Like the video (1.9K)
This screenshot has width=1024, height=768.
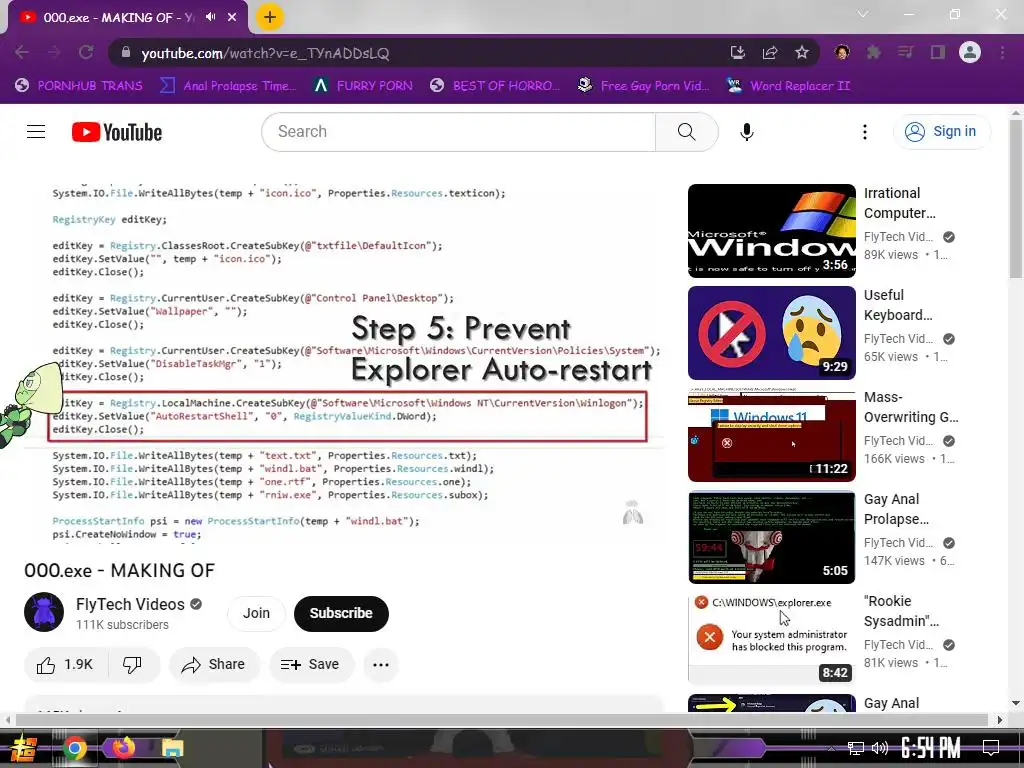[x=65, y=665]
